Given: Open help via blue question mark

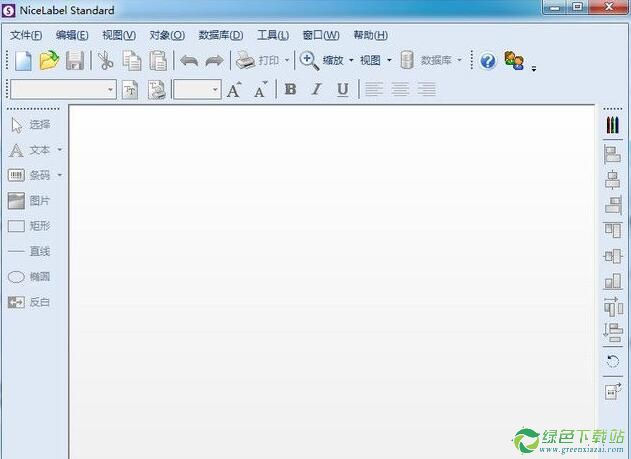Looking at the screenshot, I should point(488,61).
